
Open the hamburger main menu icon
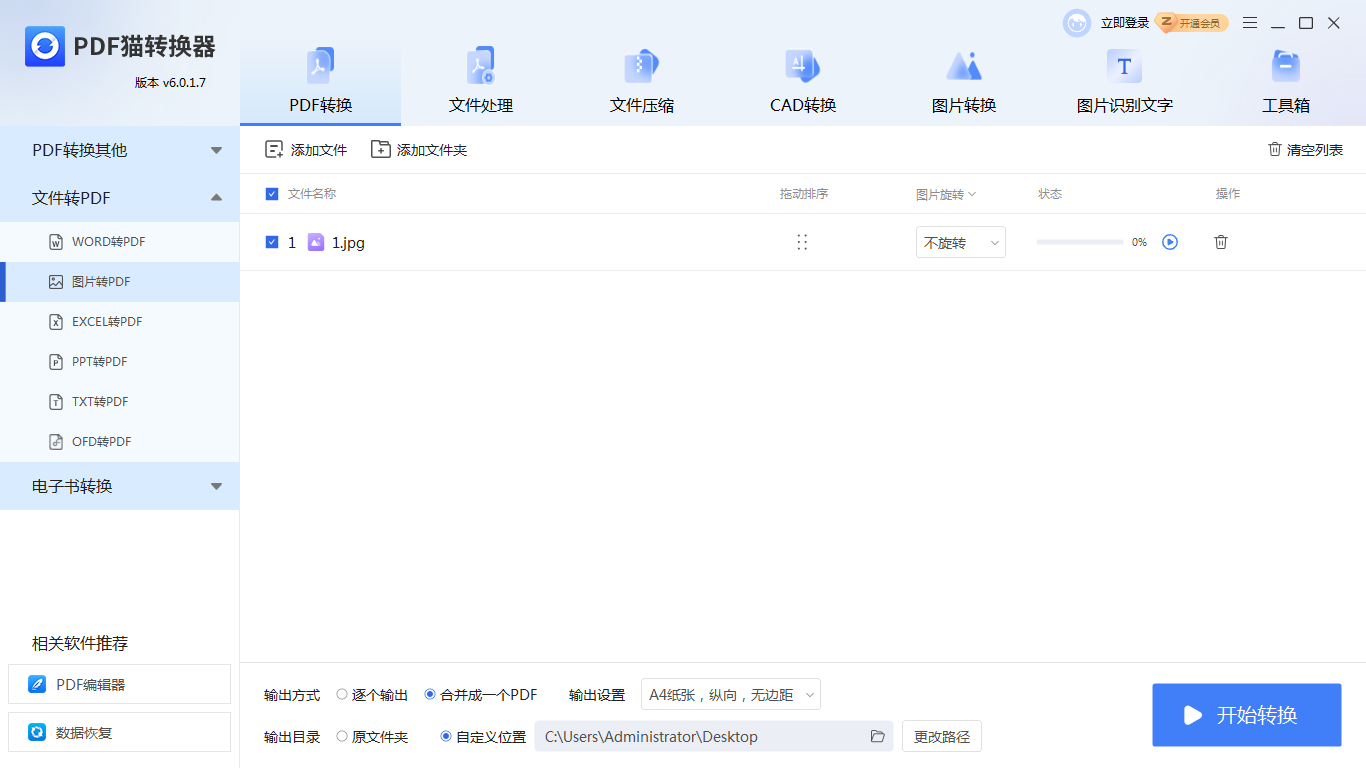(x=1250, y=23)
